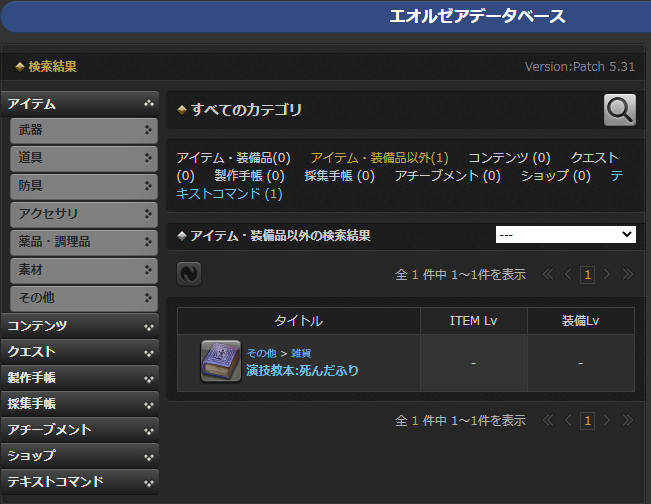Open the その他 sidebar category
The width and height of the screenshot is (651, 504).
point(84,298)
